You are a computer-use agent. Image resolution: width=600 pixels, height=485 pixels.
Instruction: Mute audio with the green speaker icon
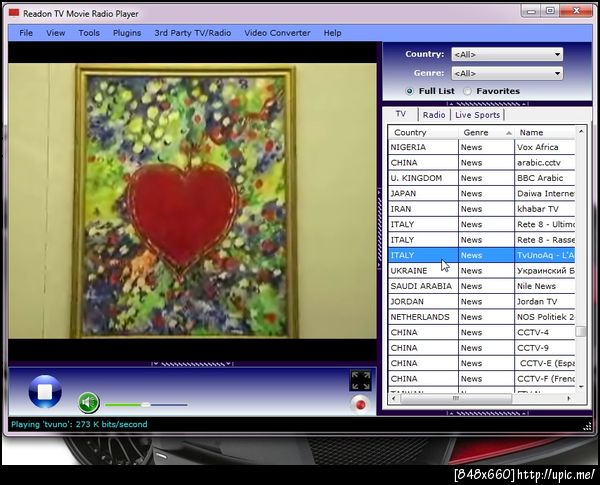coord(89,403)
